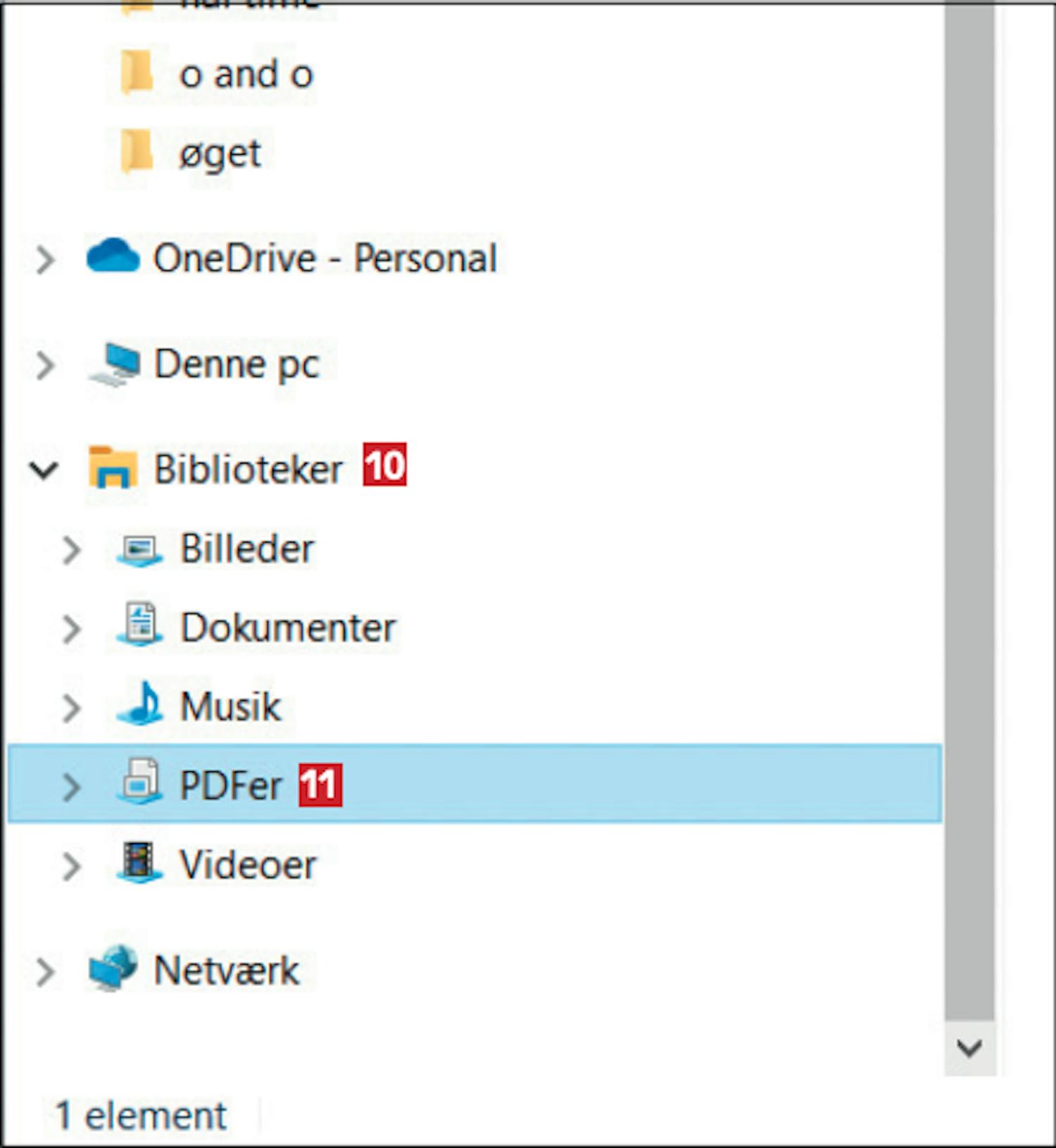Screen dimensions: 1056x1148
Task: Click the Billeder pictures library icon
Action: click(x=139, y=549)
